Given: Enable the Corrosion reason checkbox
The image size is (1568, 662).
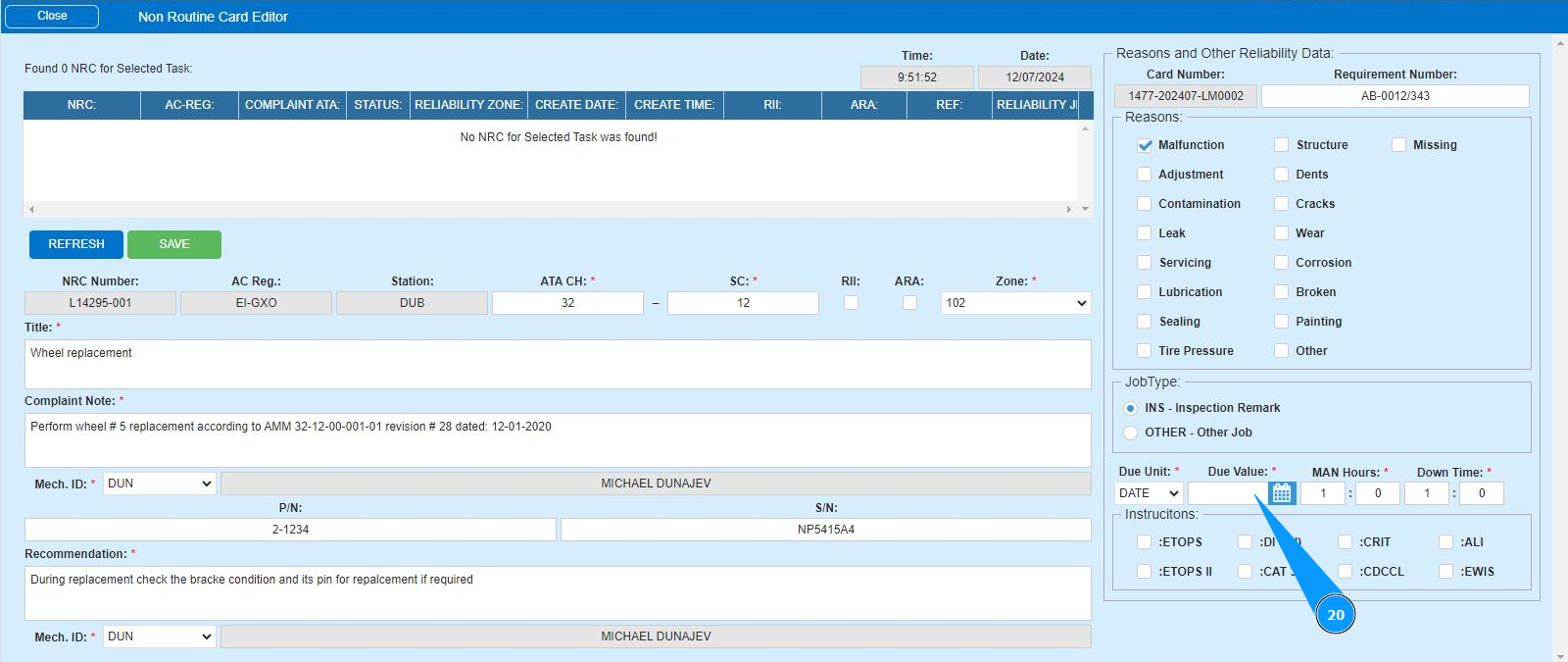Looking at the screenshot, I should 1281,263.
